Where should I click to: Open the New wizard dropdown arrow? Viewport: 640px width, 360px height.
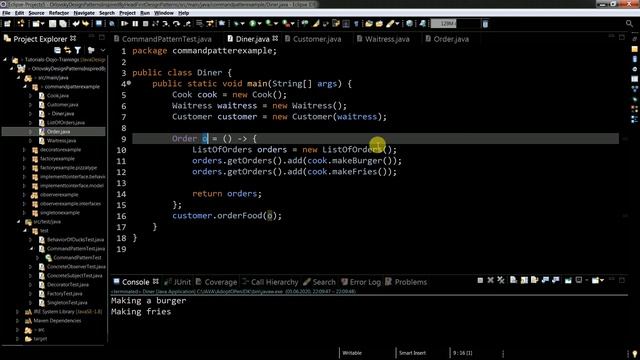point(42,24)
